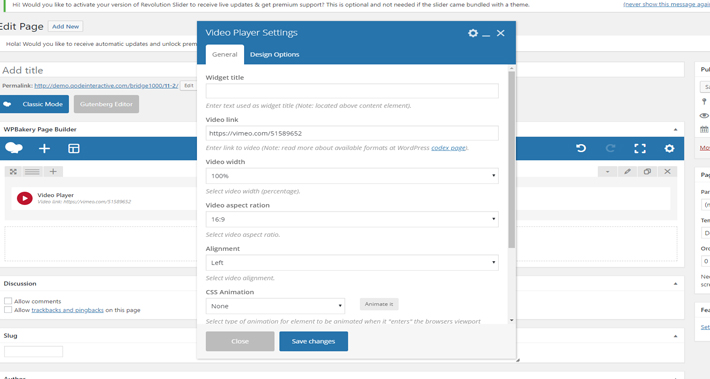This screenshot has height=379, width=710.
Task: Collapse the WPBakery Page Builder panel
Action: (x=675, y=130)
